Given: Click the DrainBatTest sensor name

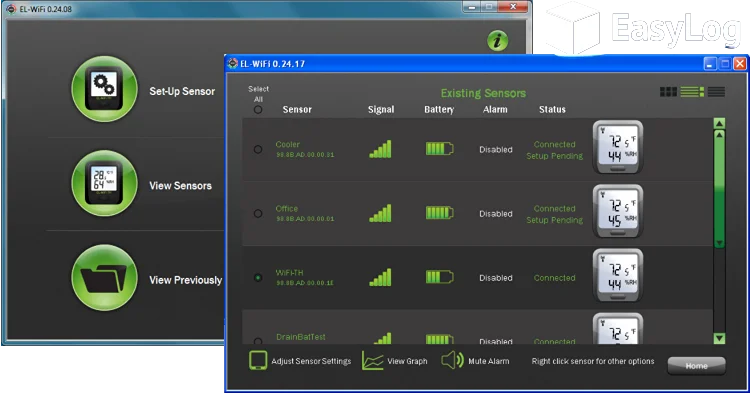Looking at the screenshot, I should (301, 337).
